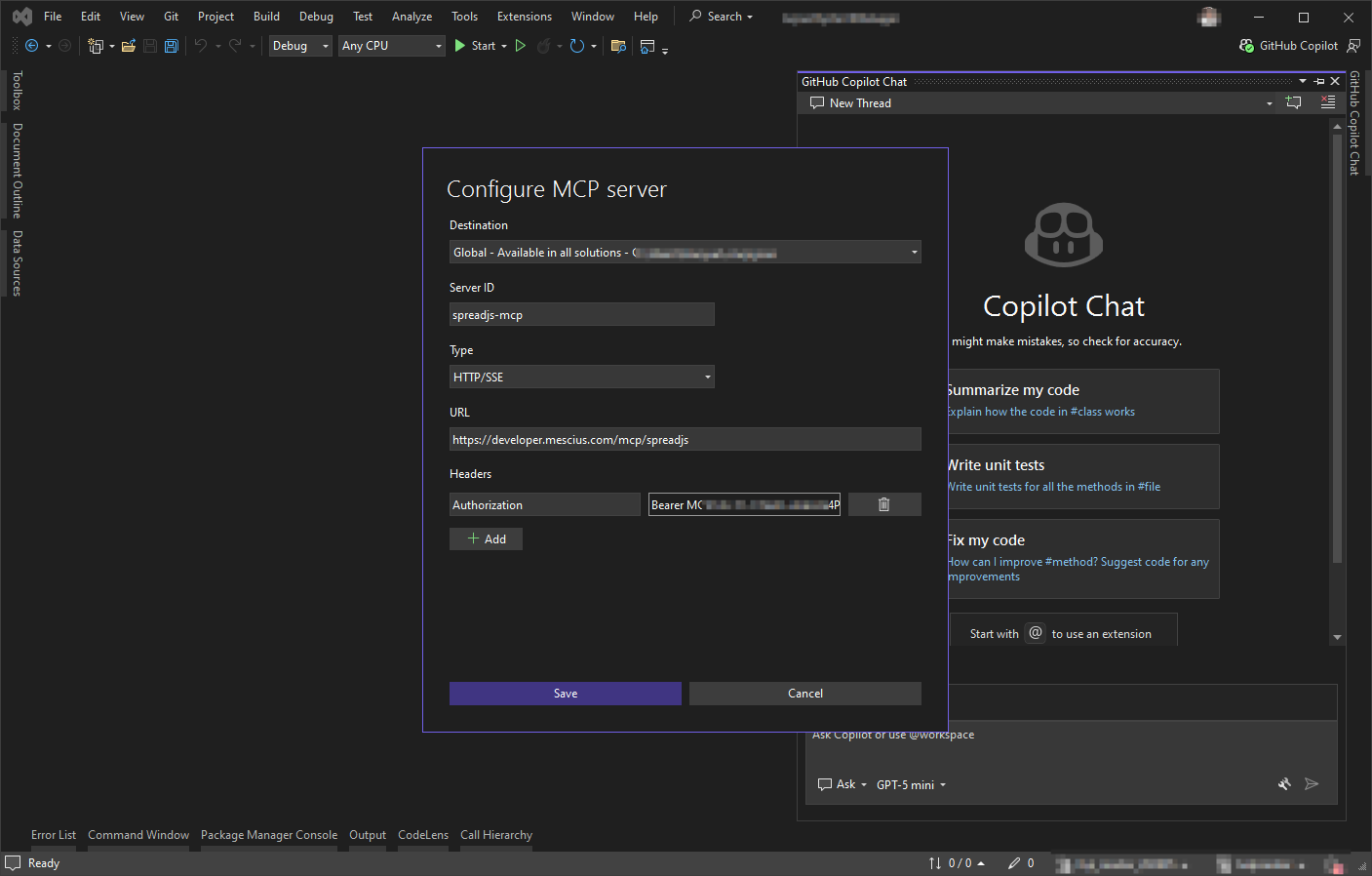Click the window-with-home toolbar icon

(647, 46)
